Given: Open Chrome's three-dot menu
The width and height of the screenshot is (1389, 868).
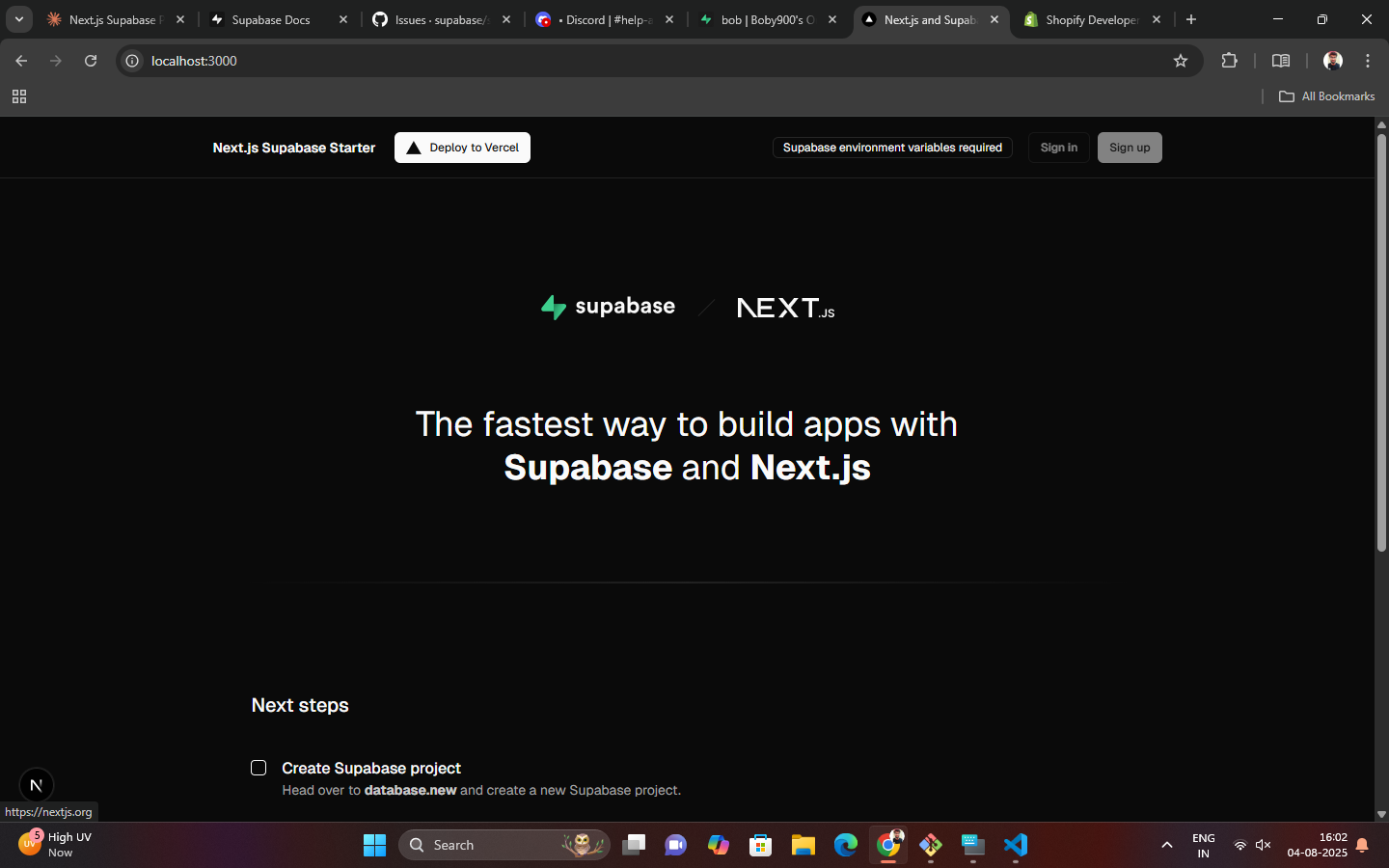Looking at the screenshot, I should [1368, 61].
